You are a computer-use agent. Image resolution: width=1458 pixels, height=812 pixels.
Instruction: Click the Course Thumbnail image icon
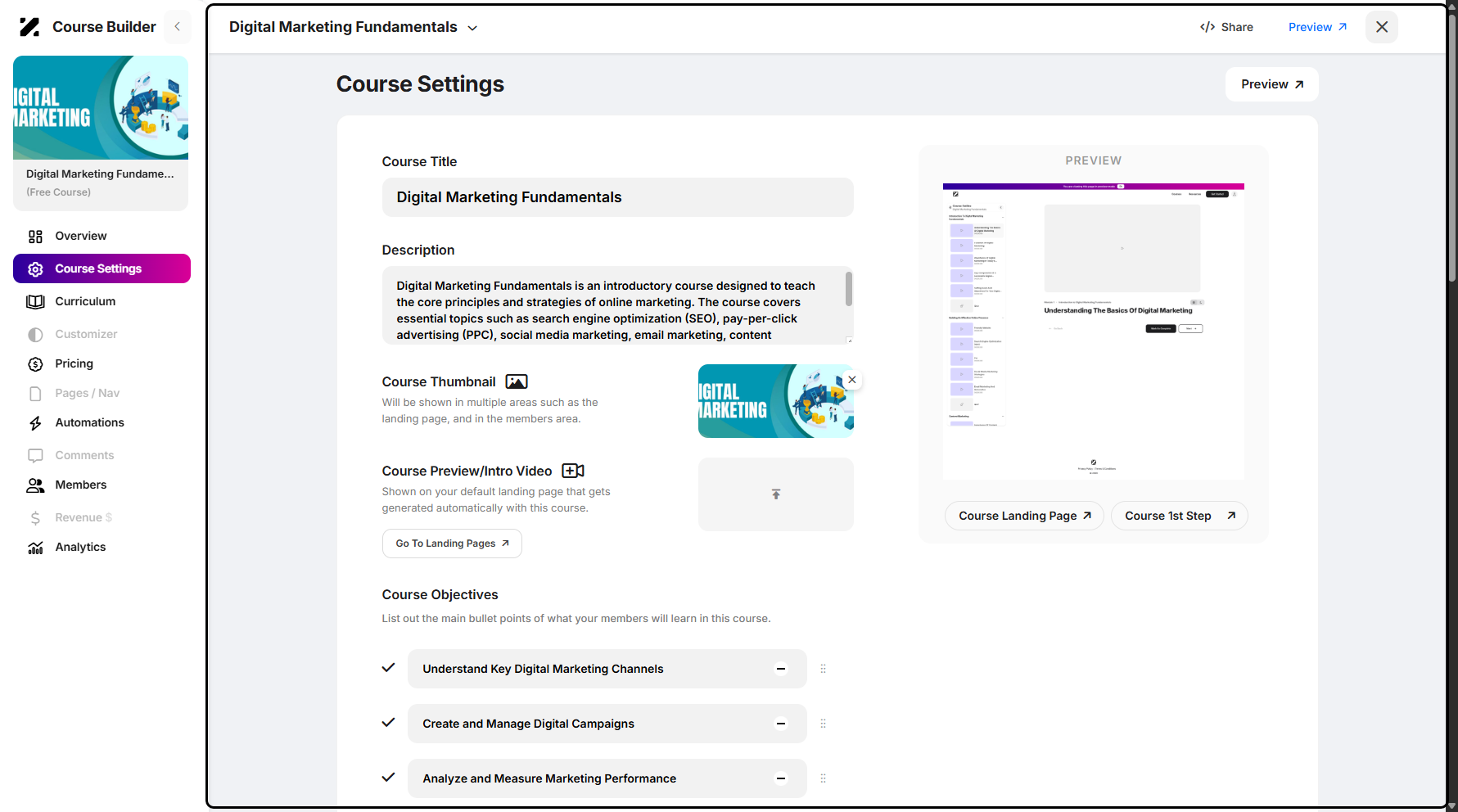tap(517, 381)
